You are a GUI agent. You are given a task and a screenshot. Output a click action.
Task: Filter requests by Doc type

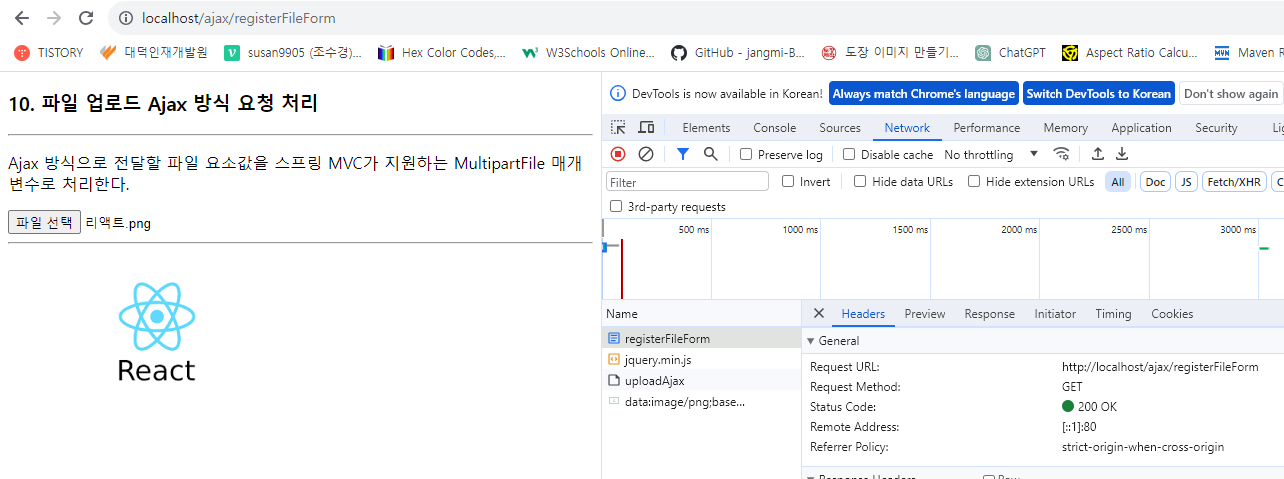pyautogui.click(x=1155, y=182)
